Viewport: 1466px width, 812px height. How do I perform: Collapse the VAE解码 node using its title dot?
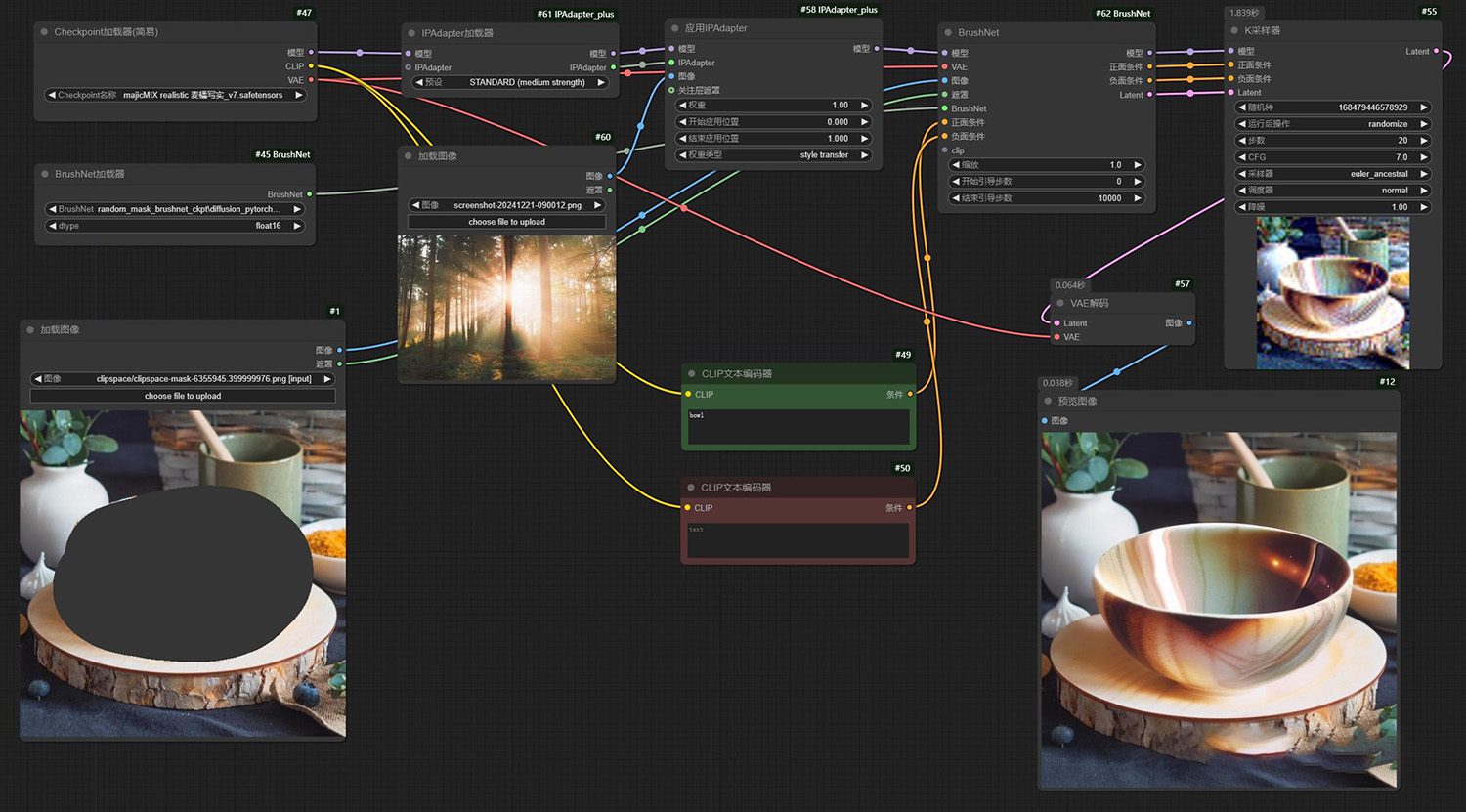coord(1060,303)
